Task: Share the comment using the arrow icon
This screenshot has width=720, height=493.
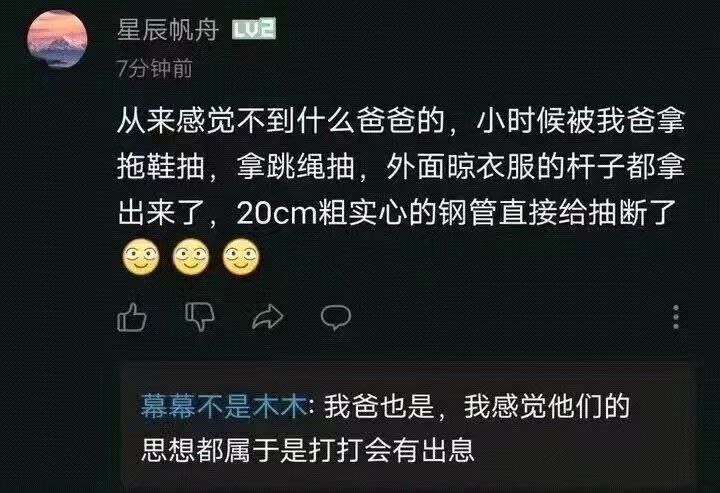Action: point(268,317)
